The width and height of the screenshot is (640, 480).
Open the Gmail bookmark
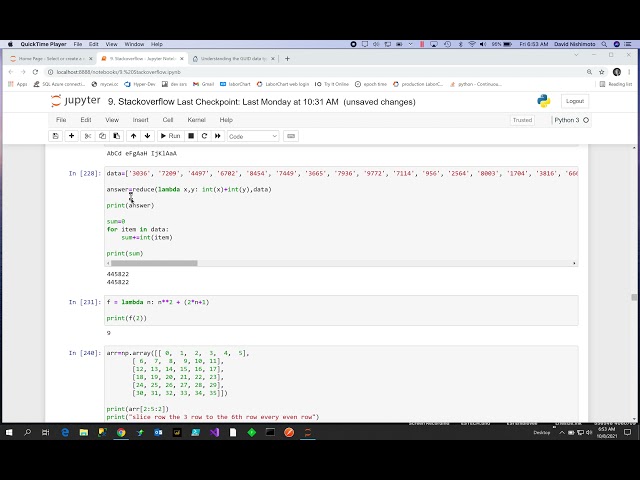tap(204, 84)
